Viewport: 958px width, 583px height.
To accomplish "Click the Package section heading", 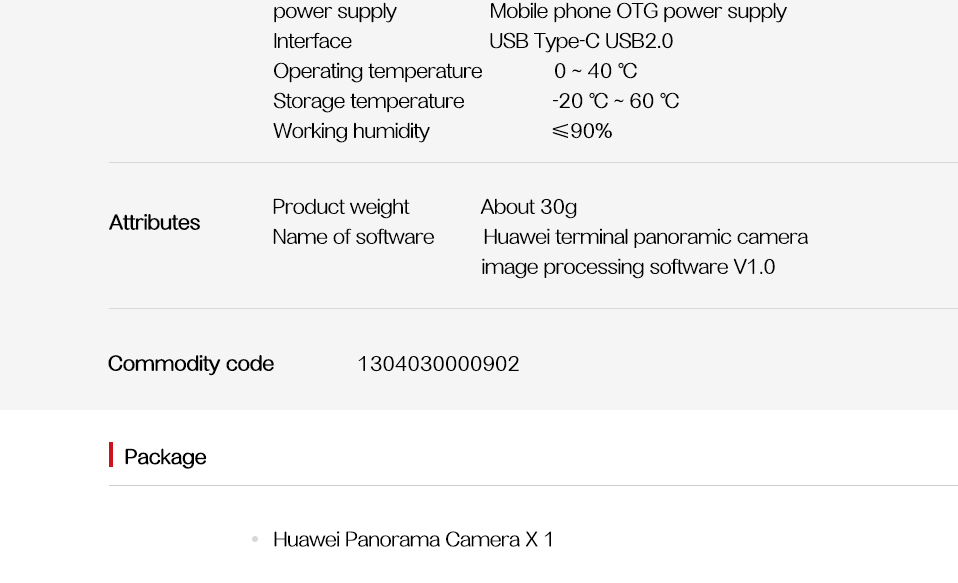I will coord(165,457).
